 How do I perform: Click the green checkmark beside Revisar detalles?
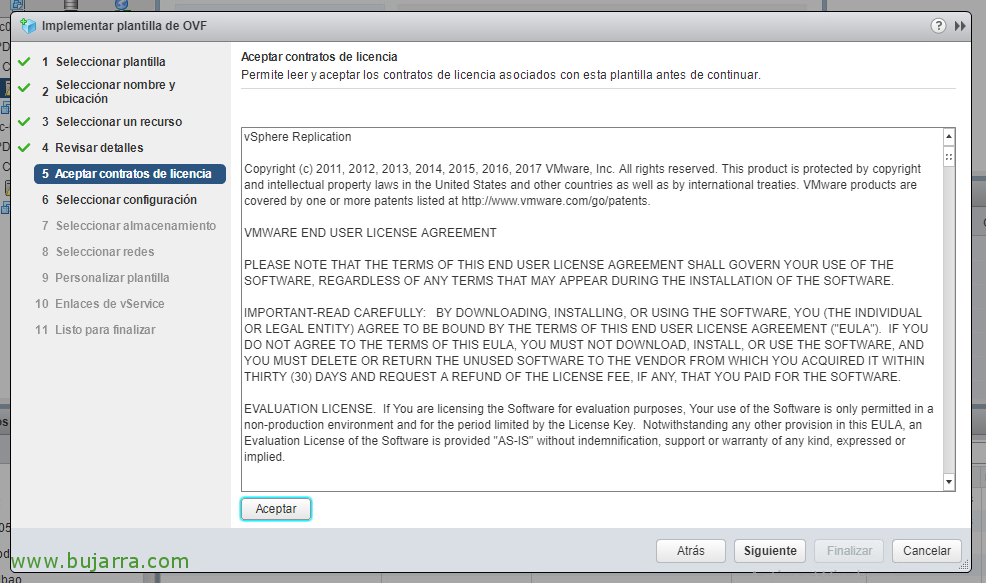click(x=25, y=148)
